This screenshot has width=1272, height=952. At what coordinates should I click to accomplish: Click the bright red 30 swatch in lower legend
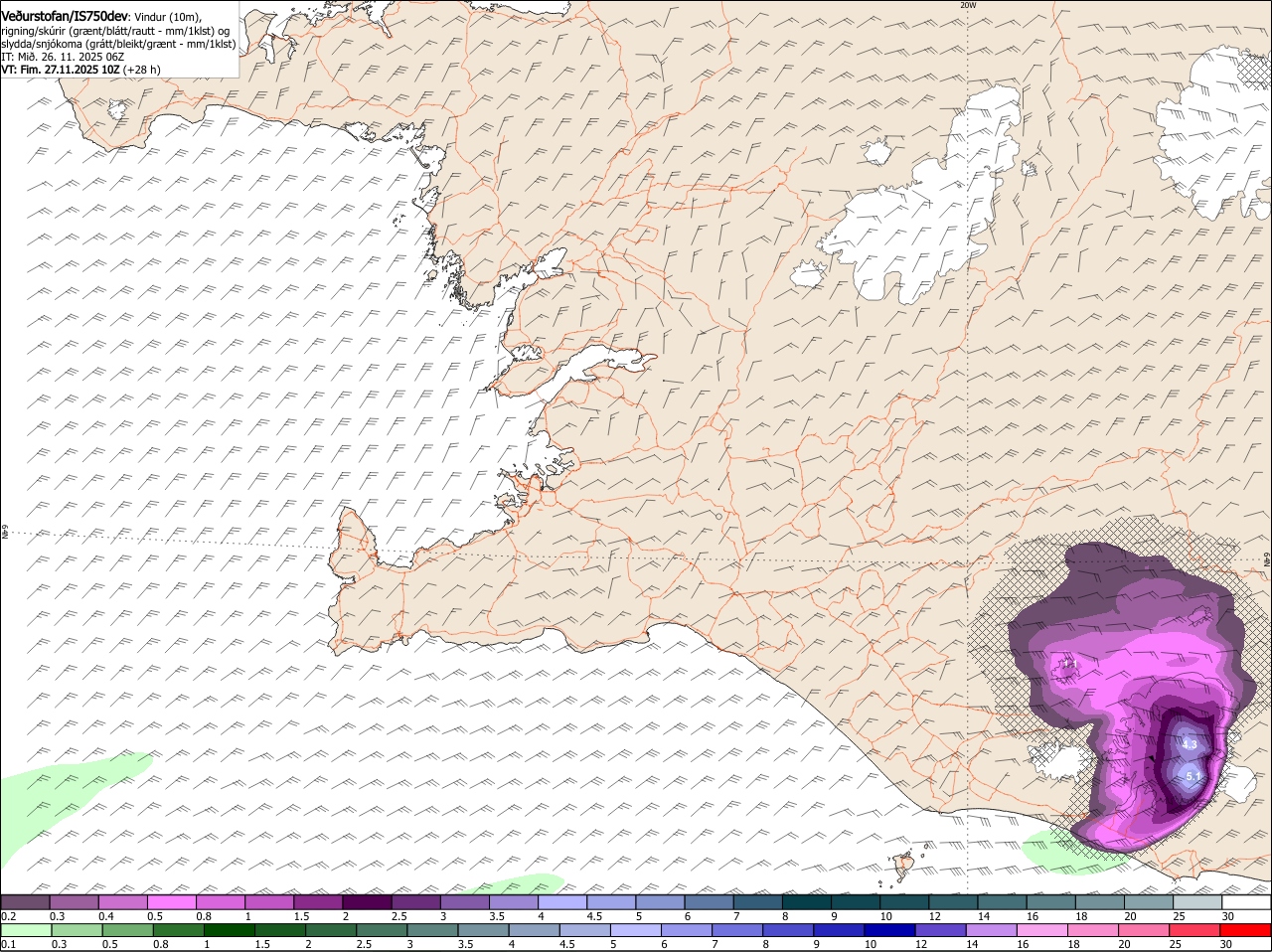click(x=1246, y=930)
